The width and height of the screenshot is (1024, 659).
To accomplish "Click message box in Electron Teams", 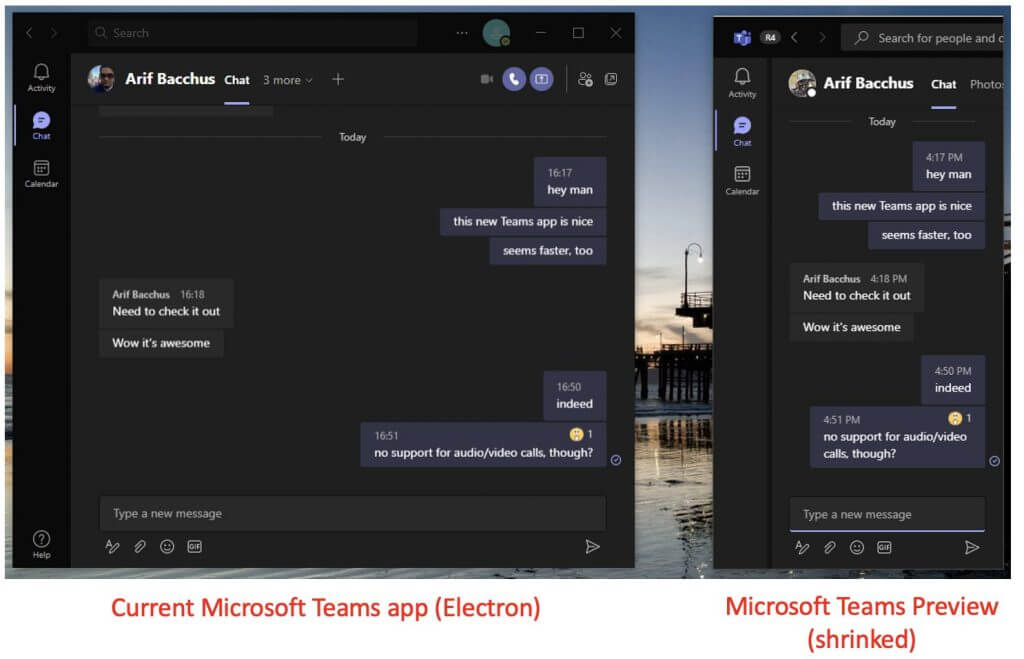I will [x=353, y=513].
